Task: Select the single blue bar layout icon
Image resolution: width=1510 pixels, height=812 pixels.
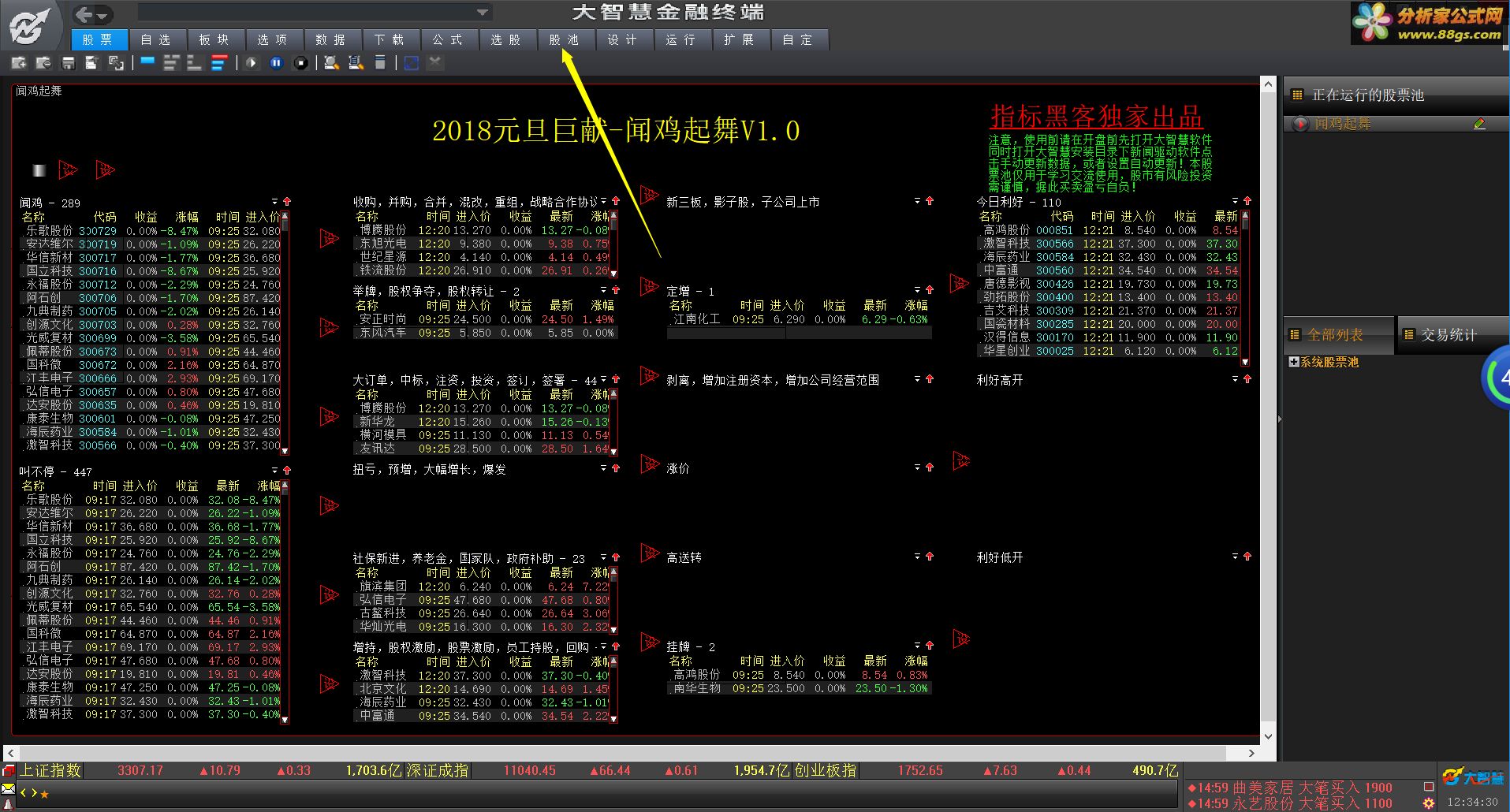Action: [147, 61]
